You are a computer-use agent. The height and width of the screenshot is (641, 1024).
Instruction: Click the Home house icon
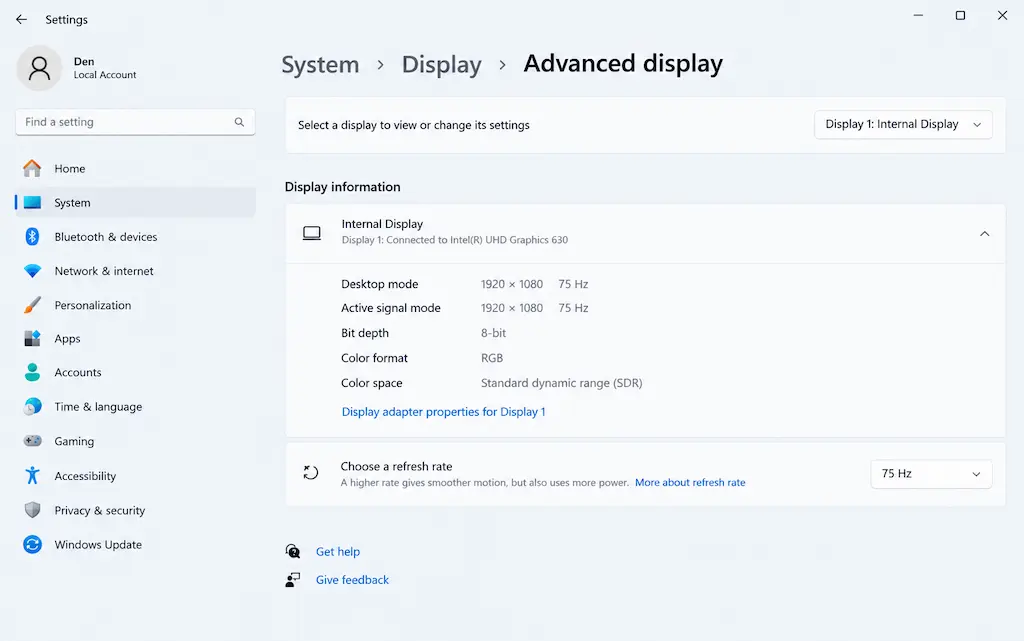(32, 168)
